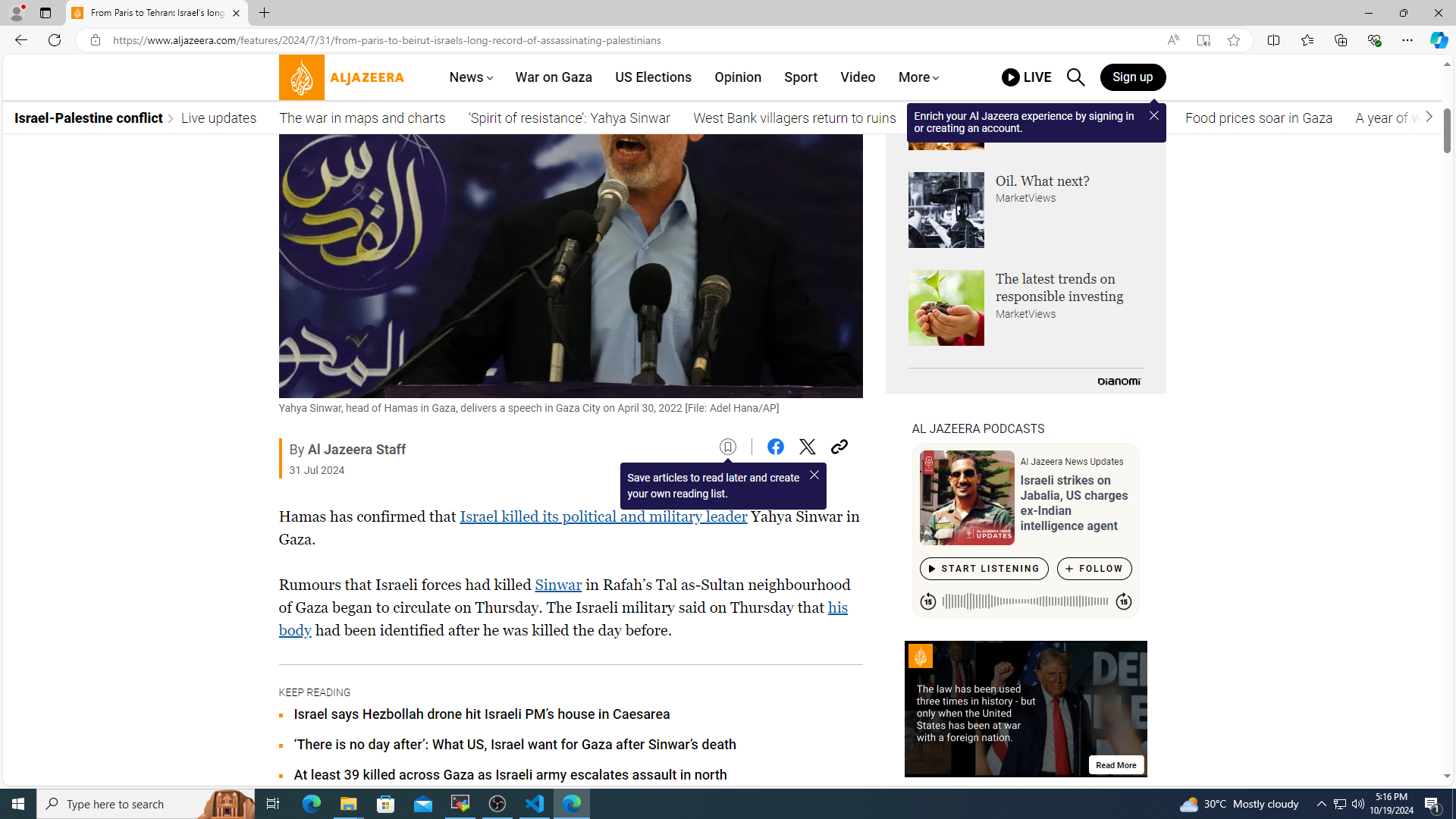Open Windows Start menu
This screenshot has height=819, width=1456.
18,804
